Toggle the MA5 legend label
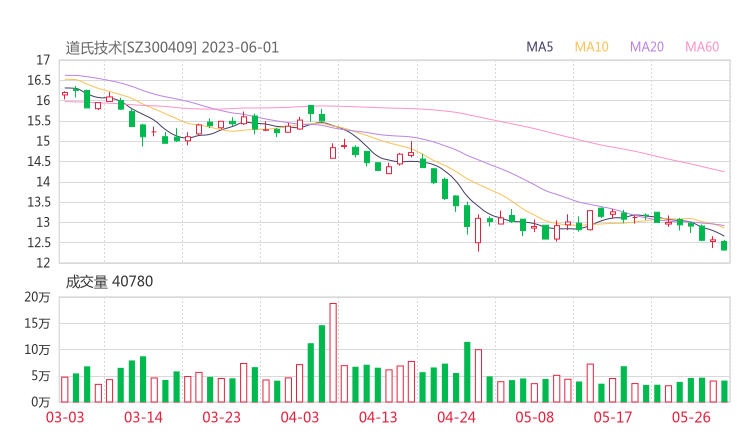This screenshot has width=740, height=440. tap(540, 47)
